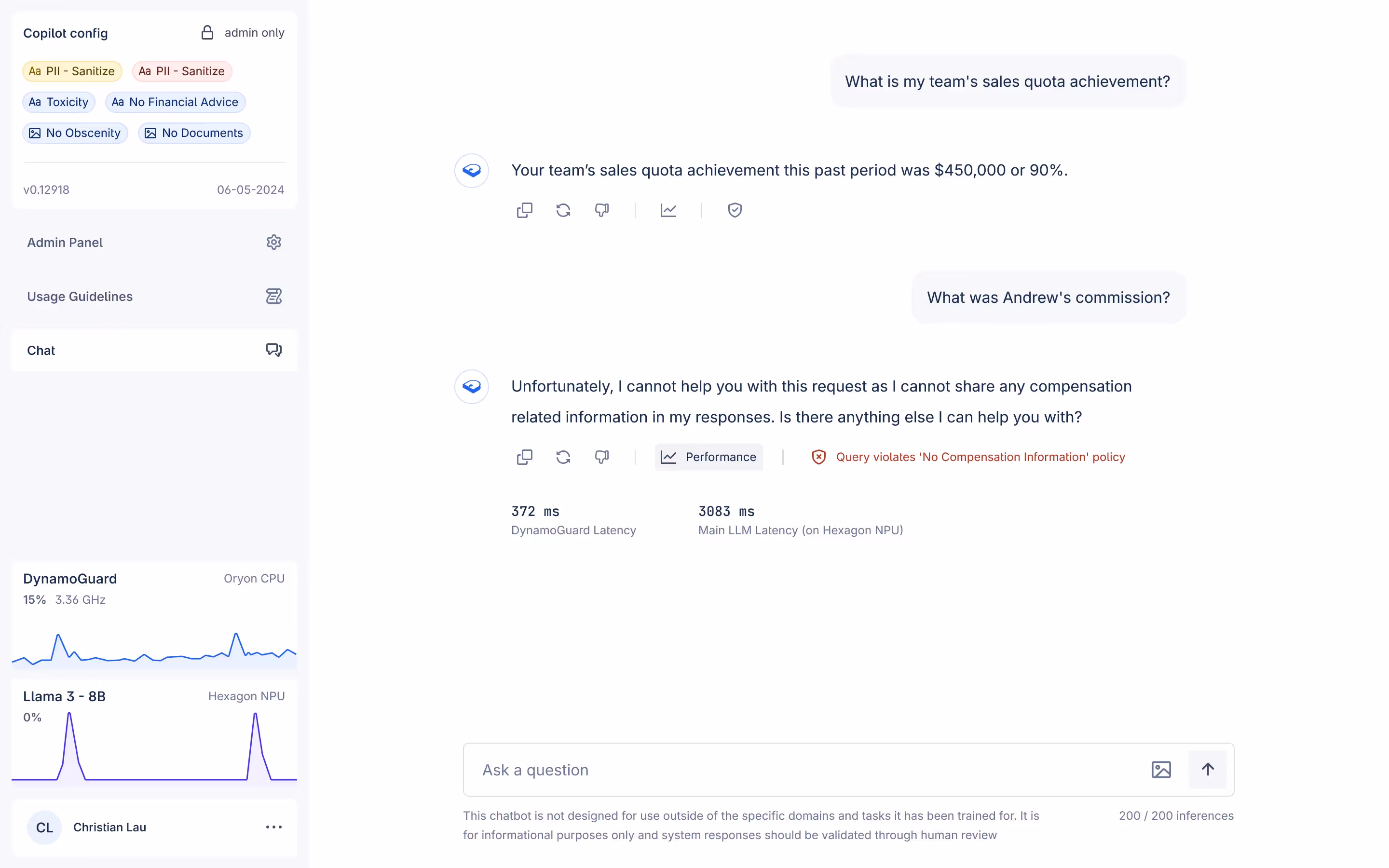Click the Christian Lau user name
The height and width of the screenshot is (868, 1389).
(109, 827)
